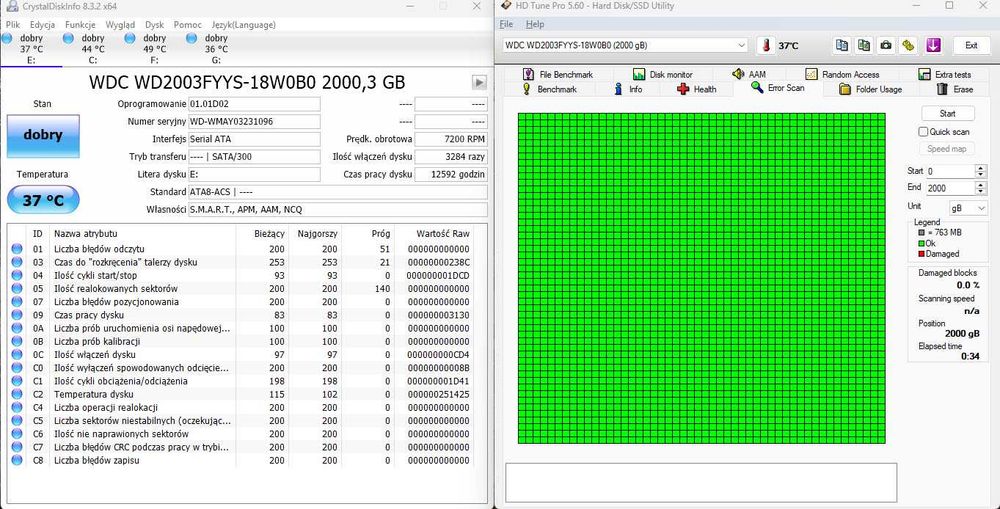Open the Dysk menu
The image size is (1000, 509).
(154, 25)
